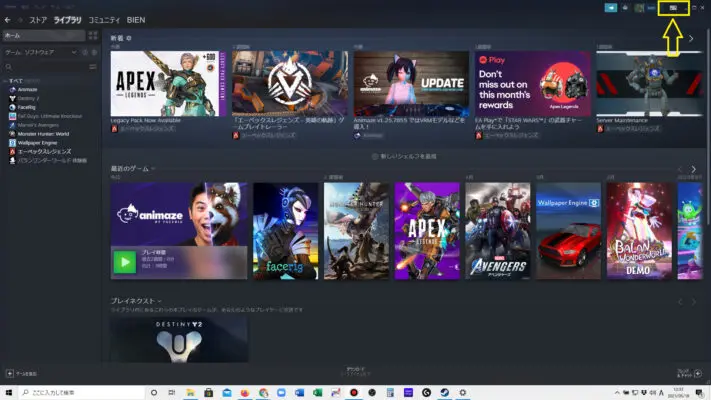Switch to collections grid view icon
The width and height of the screenshot is (711, 400).
pyautogui.click(x=93, y=35)
